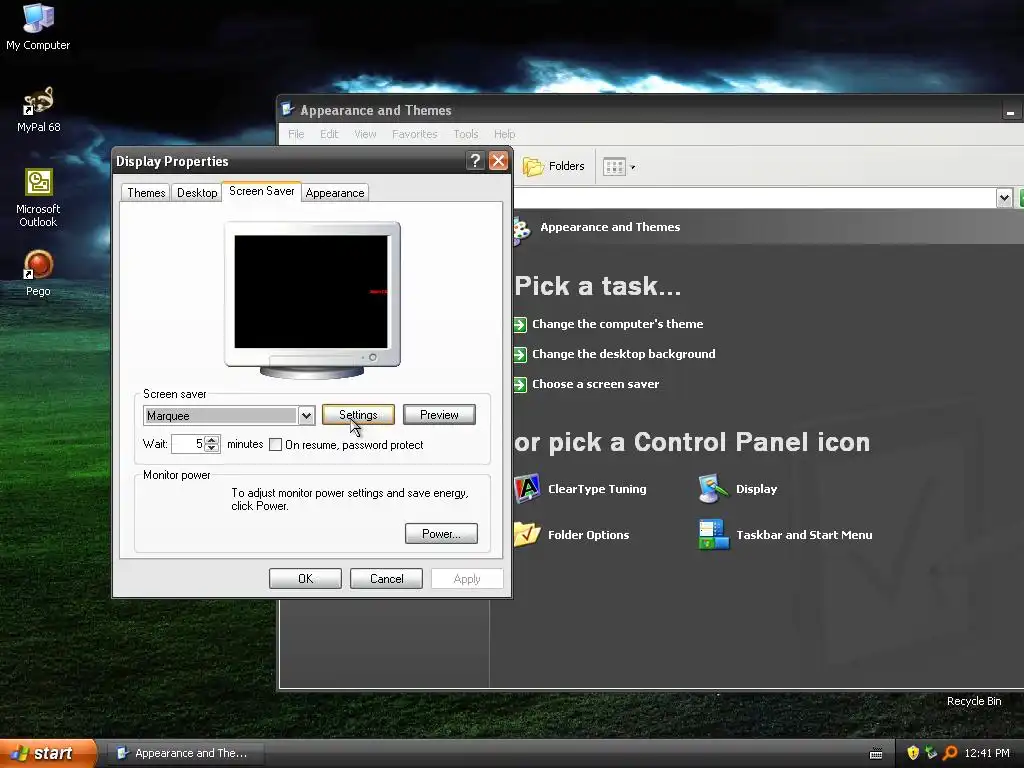Open My Computer desktop icon
The height and width of the screenshot is (768, 1024).
pyautogui.click(x=38, y=27)
